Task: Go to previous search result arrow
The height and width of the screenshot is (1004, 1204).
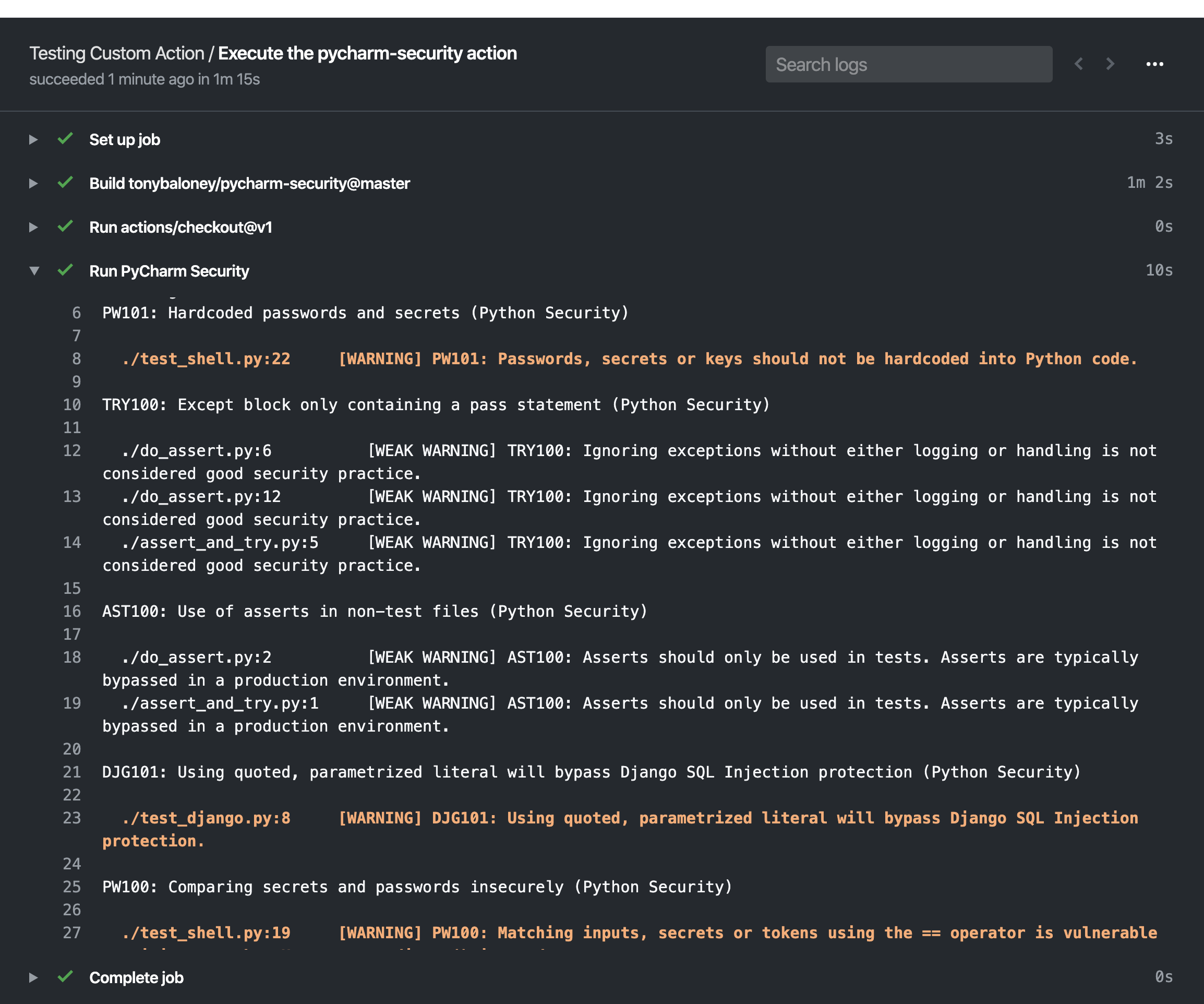Action: pyautogui.click(x=1078, y=64)
